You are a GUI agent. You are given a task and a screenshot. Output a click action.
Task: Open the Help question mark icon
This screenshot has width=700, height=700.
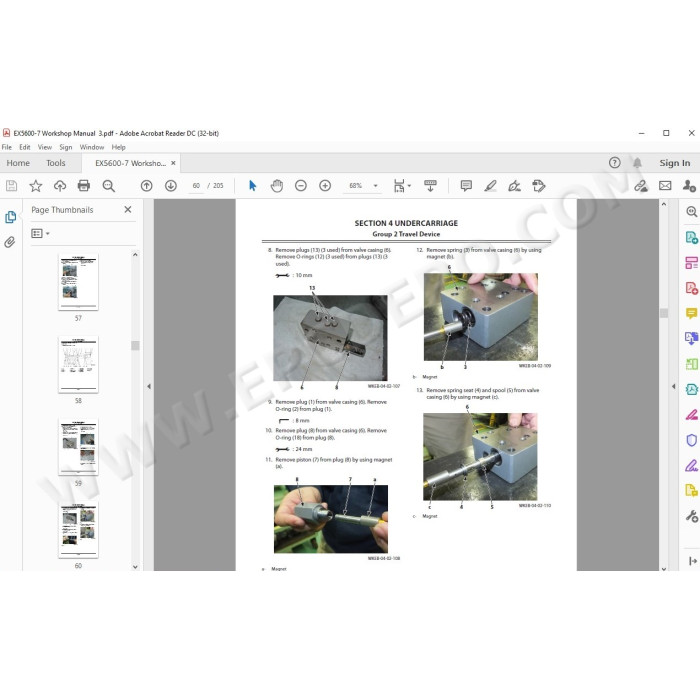pos(615,163)
